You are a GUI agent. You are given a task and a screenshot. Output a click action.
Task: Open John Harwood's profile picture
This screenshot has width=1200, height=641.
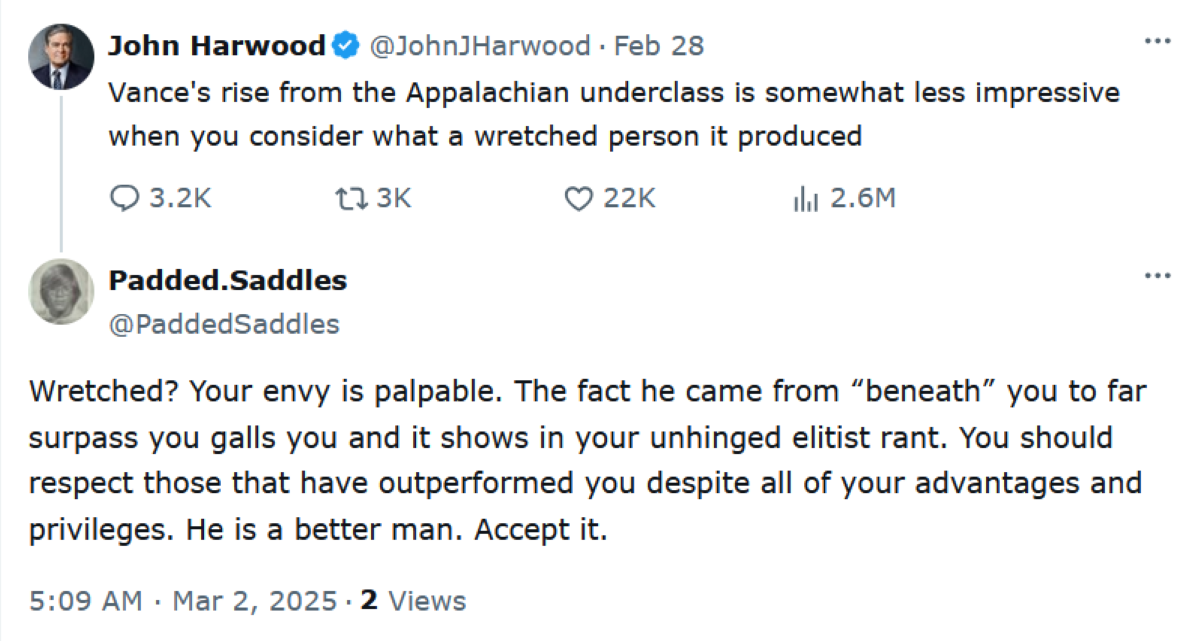[61, 57]
